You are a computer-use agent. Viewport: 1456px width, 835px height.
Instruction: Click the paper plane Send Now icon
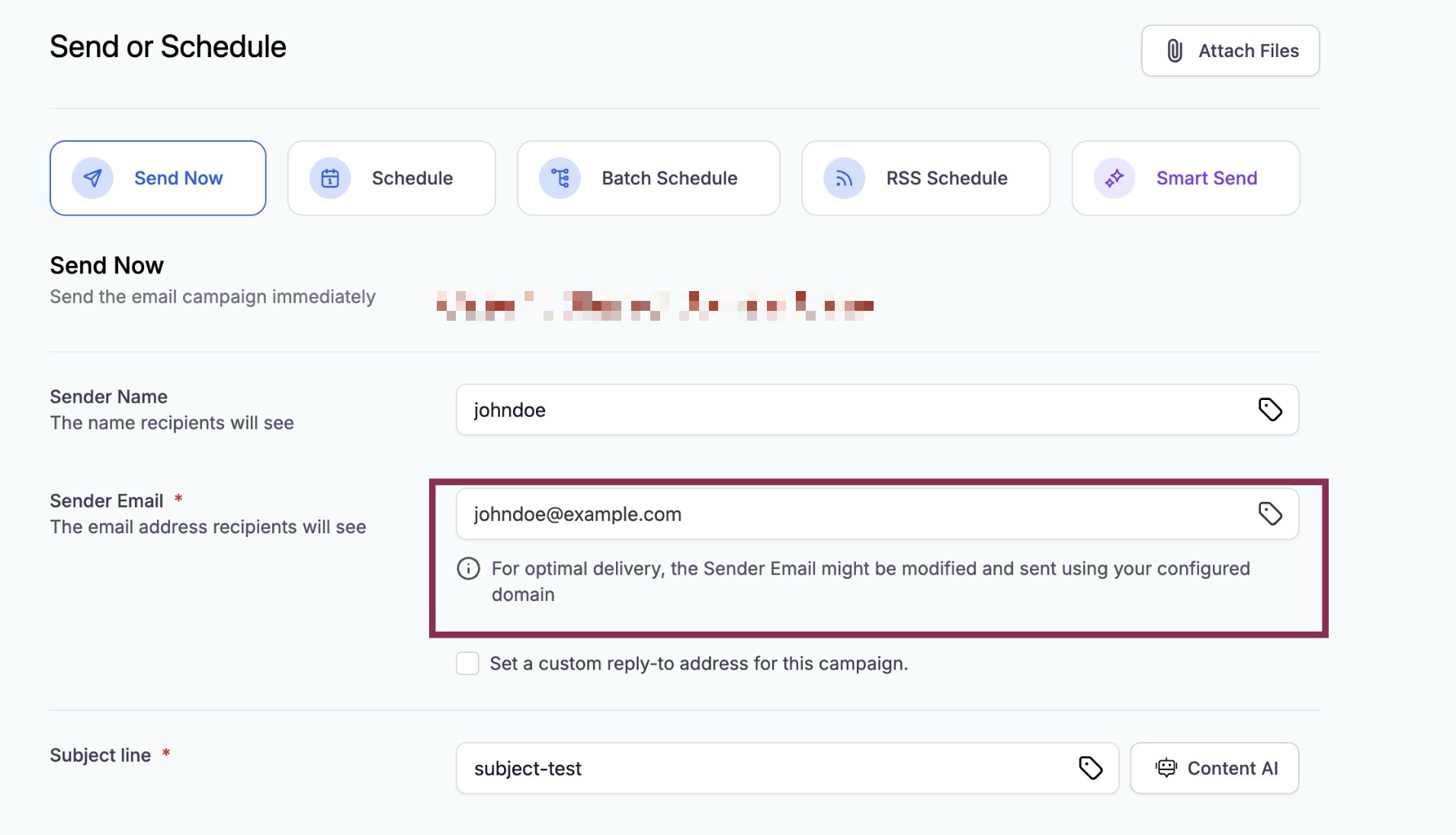coord(92,178)
